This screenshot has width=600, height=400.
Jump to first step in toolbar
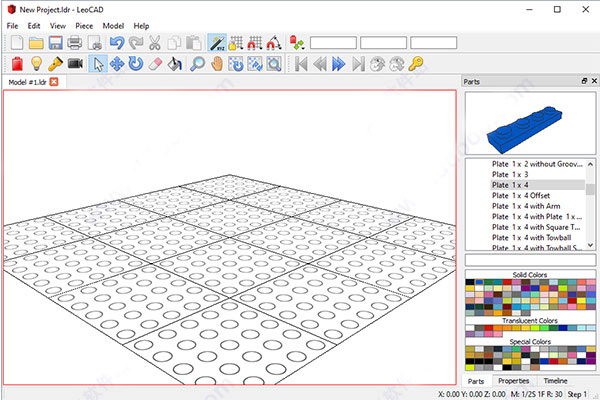[x=302, y=64]
